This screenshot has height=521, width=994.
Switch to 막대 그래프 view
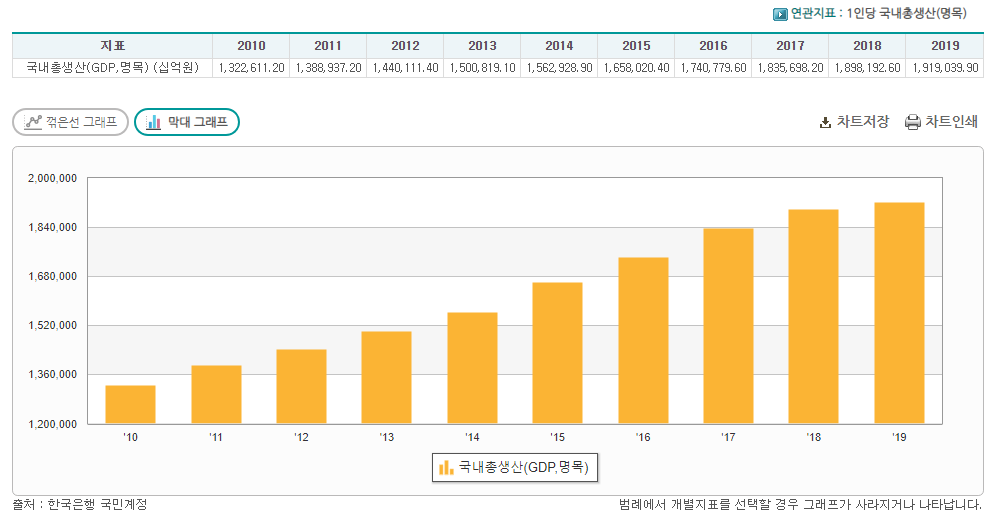tap(187, 122)
